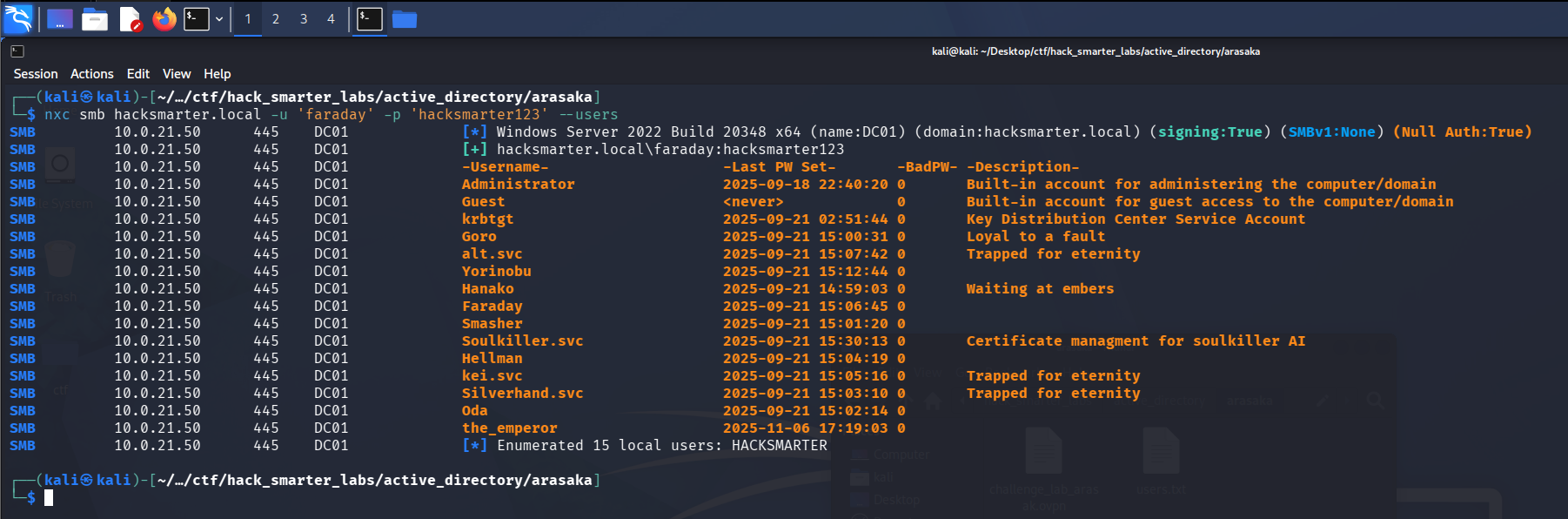
Task: Open the terminal emulator launcher
Action: (x=197, y=18)
